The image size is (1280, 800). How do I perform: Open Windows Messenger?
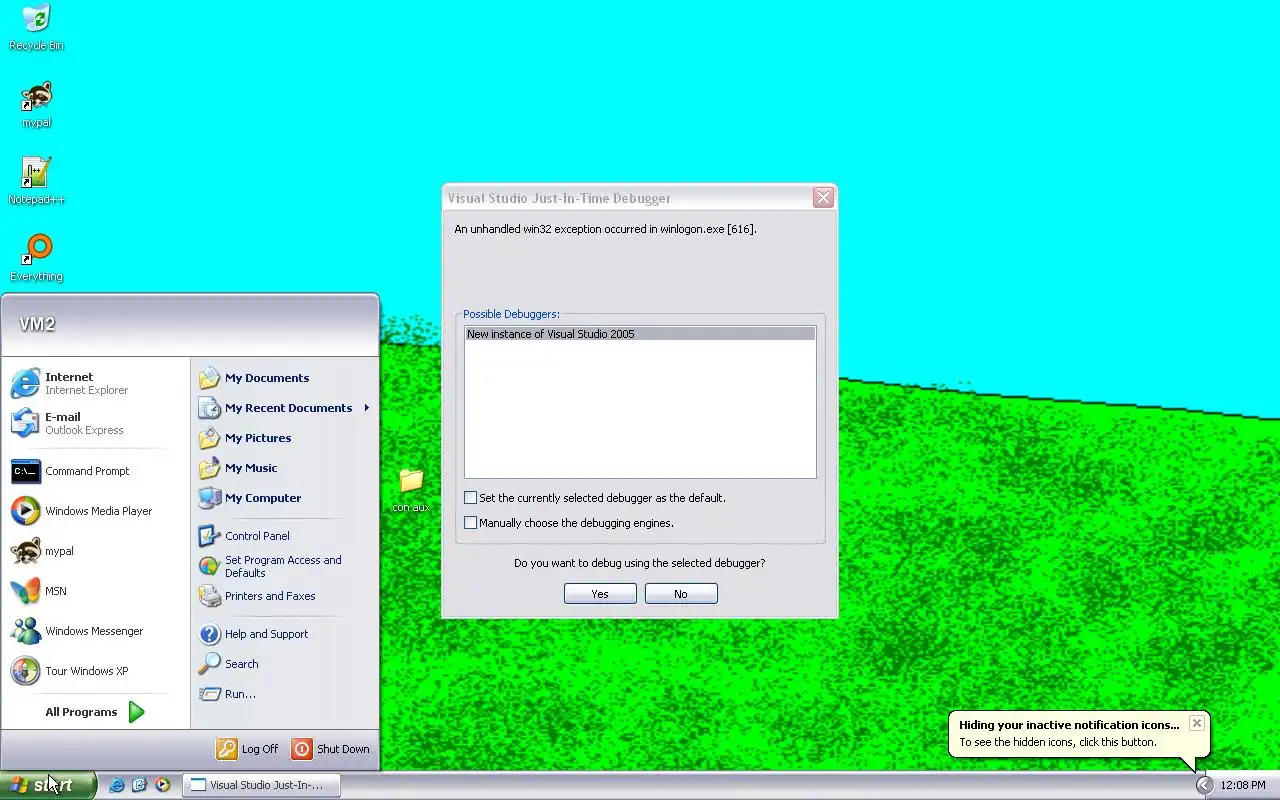click(x=96, y=631)
